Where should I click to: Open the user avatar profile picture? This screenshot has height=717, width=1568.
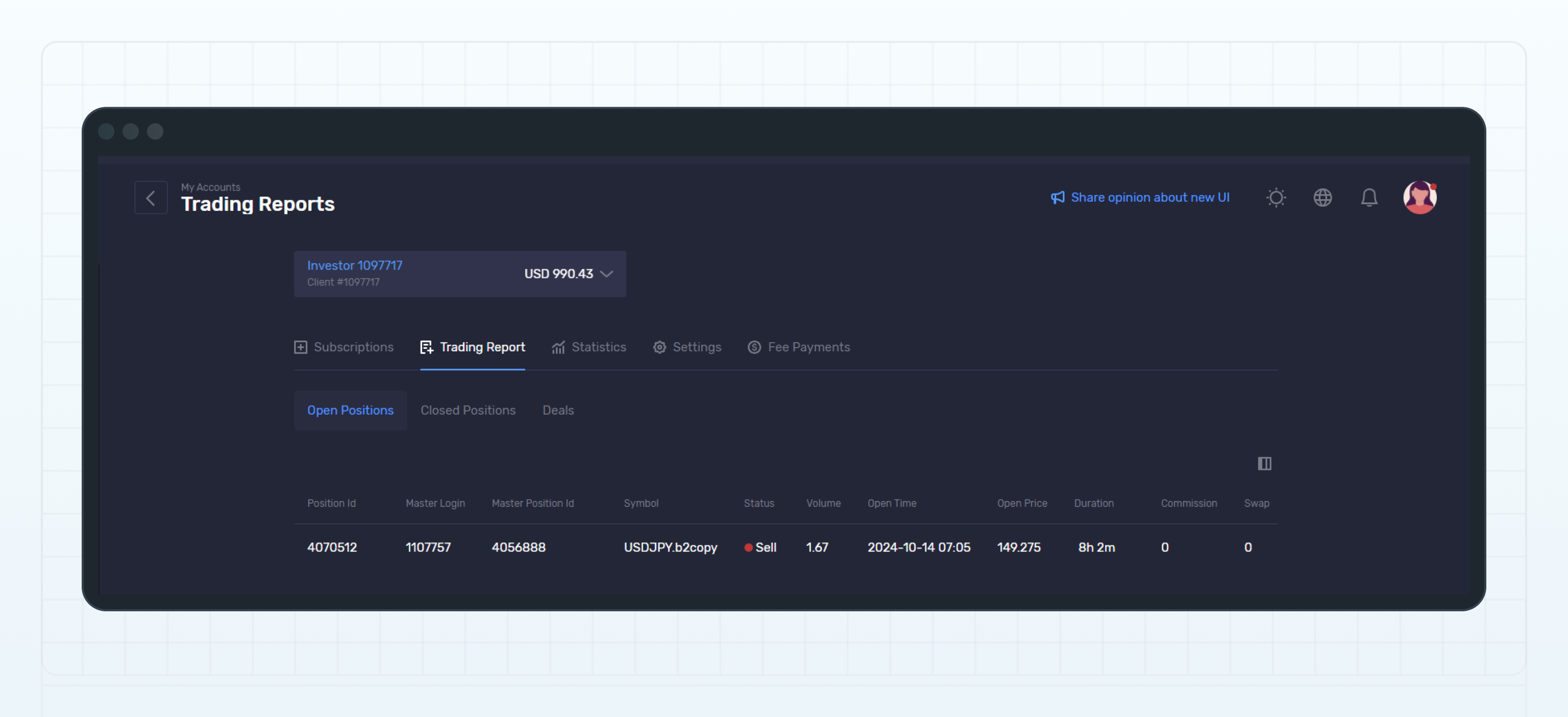tap(1420, 197)
